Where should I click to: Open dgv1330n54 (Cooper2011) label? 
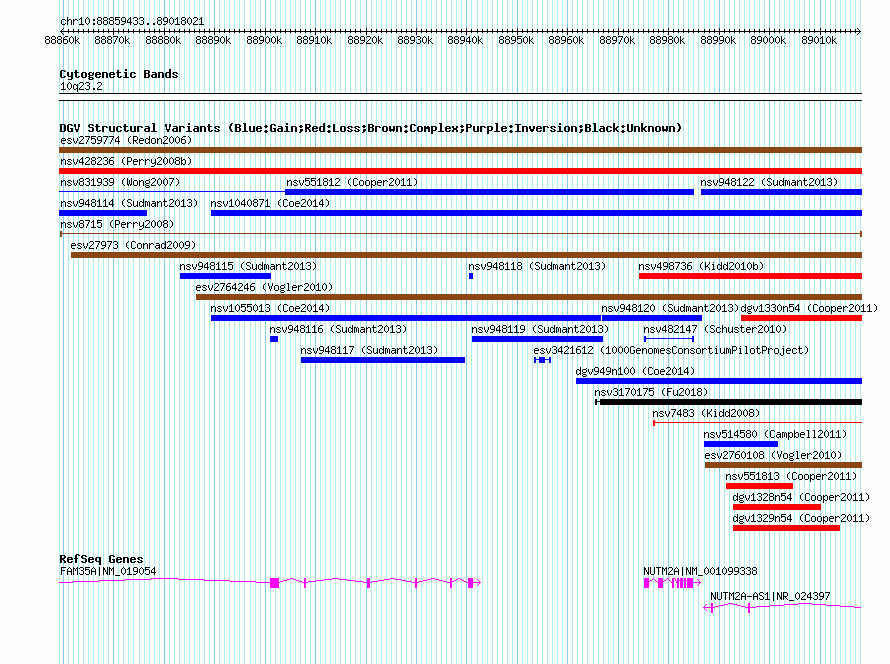809,308
